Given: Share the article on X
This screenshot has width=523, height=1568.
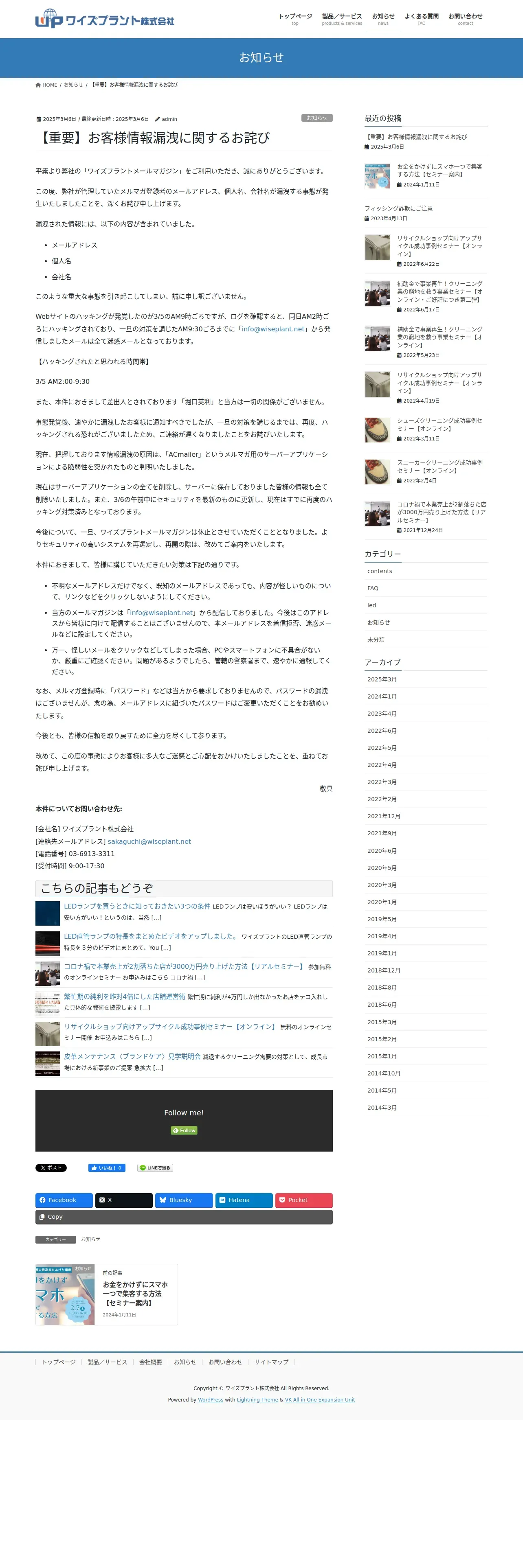Looking at the screenshot, I should 123,1200.
